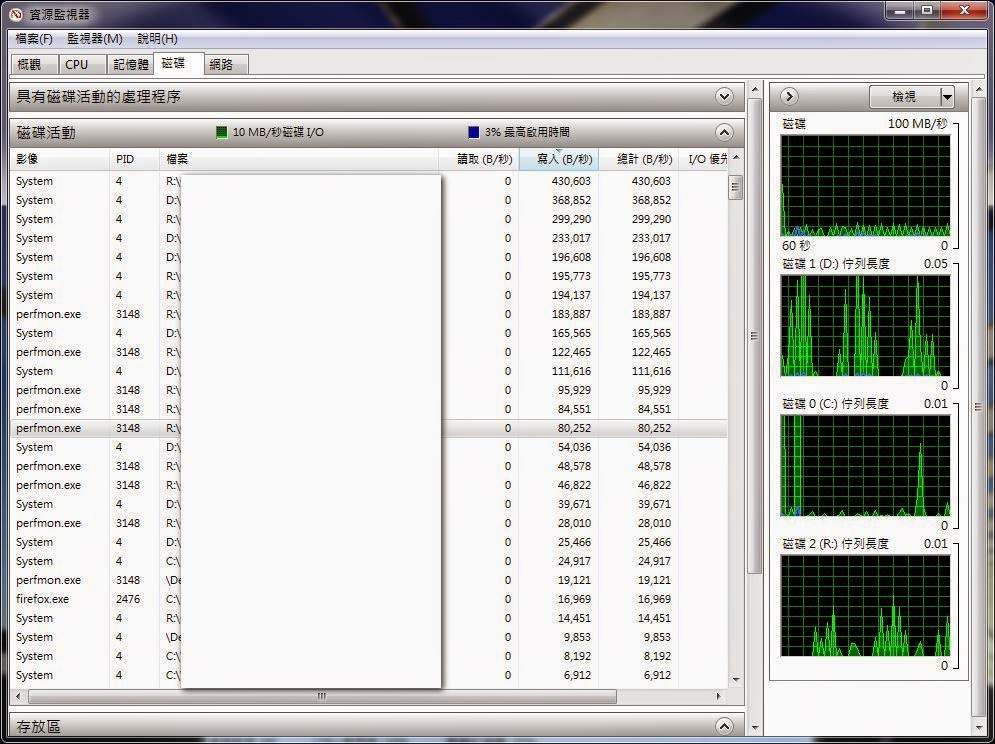Image resolution: width=995 pixels, height=744 pixels.
Task: Click the 檢視 views button
Action: 904,97
